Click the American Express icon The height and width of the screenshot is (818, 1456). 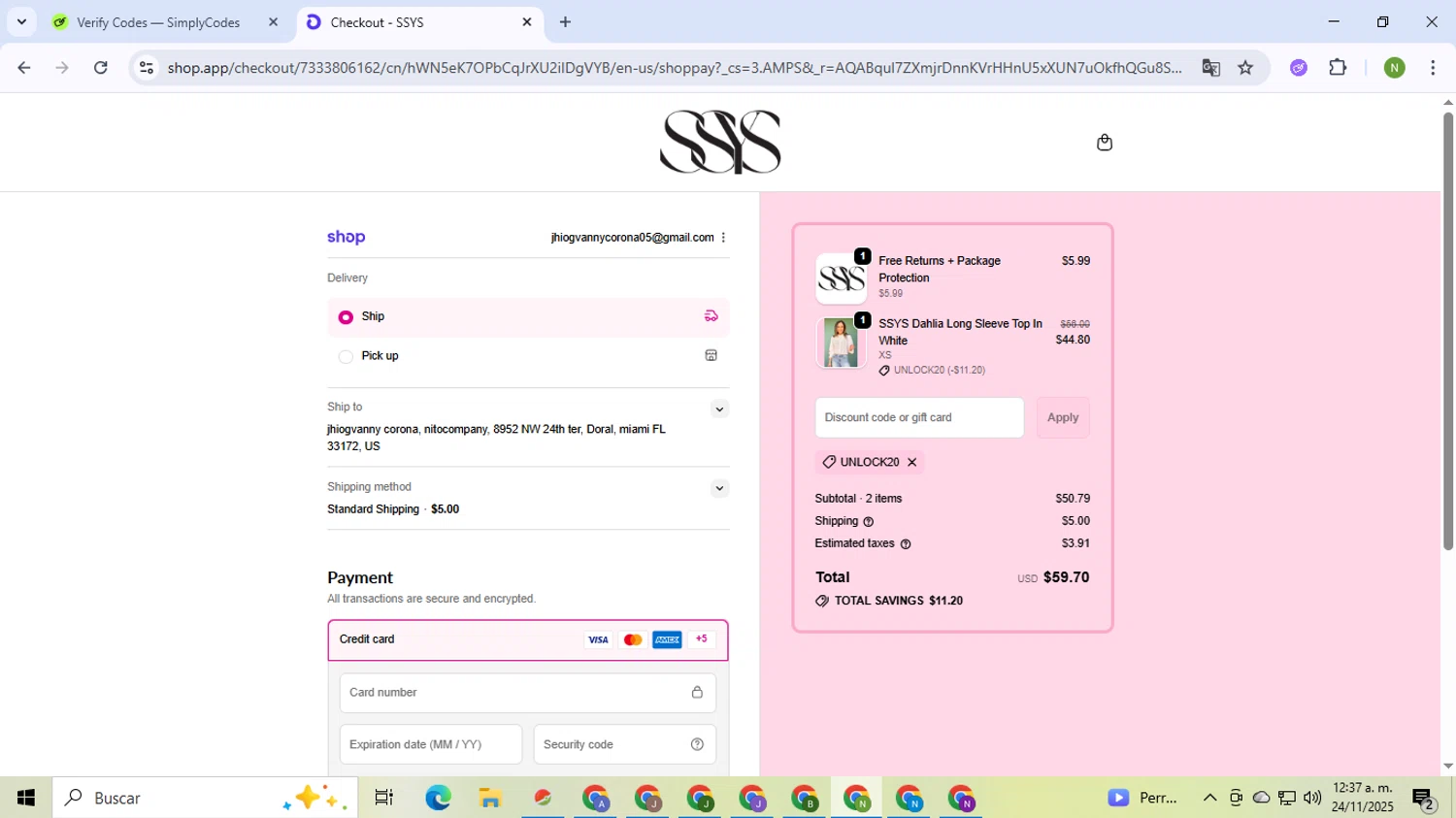(667, 639)
